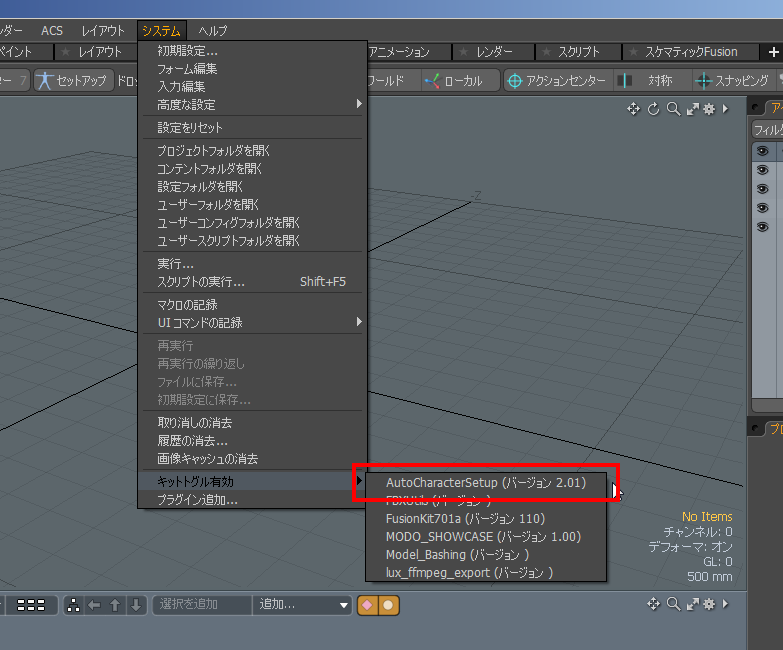The height and width of the screenshot is (650, 783).
Task: Choose 初期設定... from the システム menu
Action: pos(253,51)
